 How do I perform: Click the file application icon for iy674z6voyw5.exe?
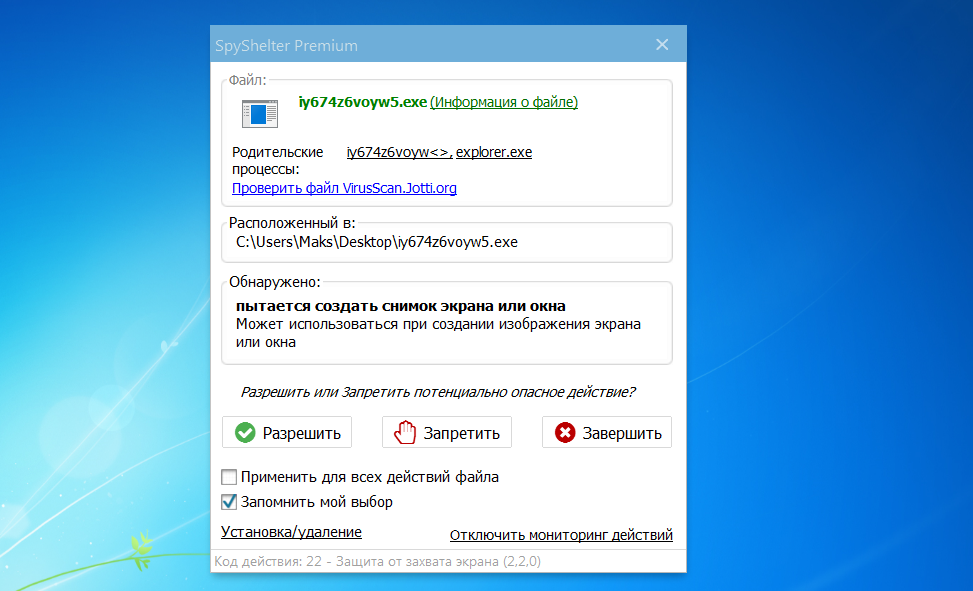[x=259, y=114]
